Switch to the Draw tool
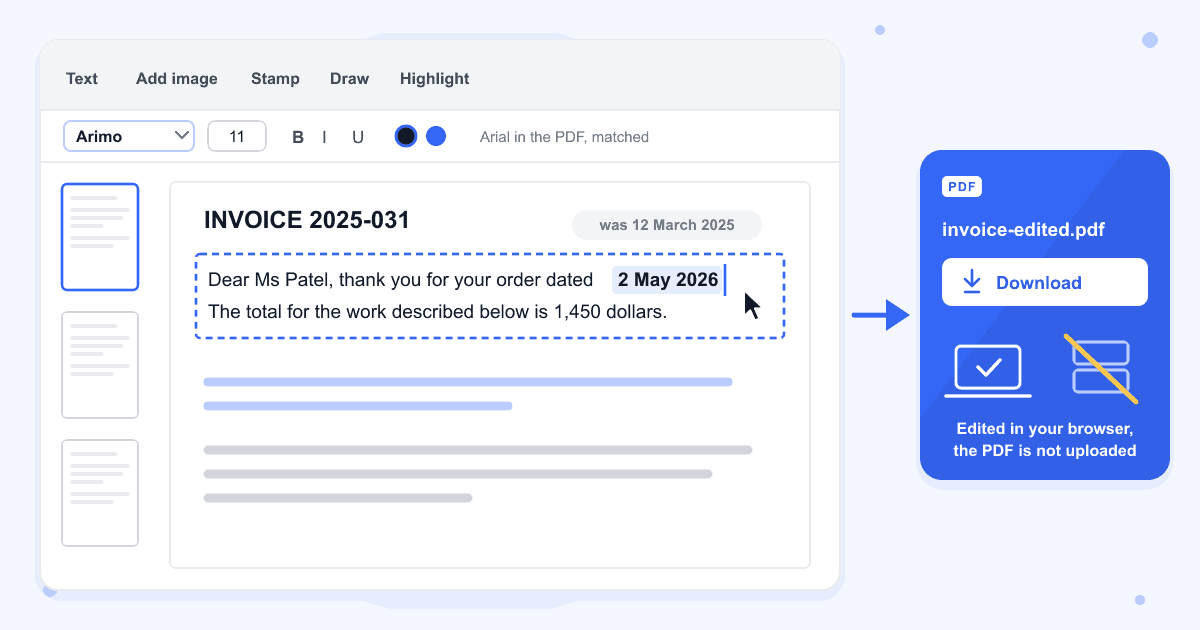 pos(349,79)
